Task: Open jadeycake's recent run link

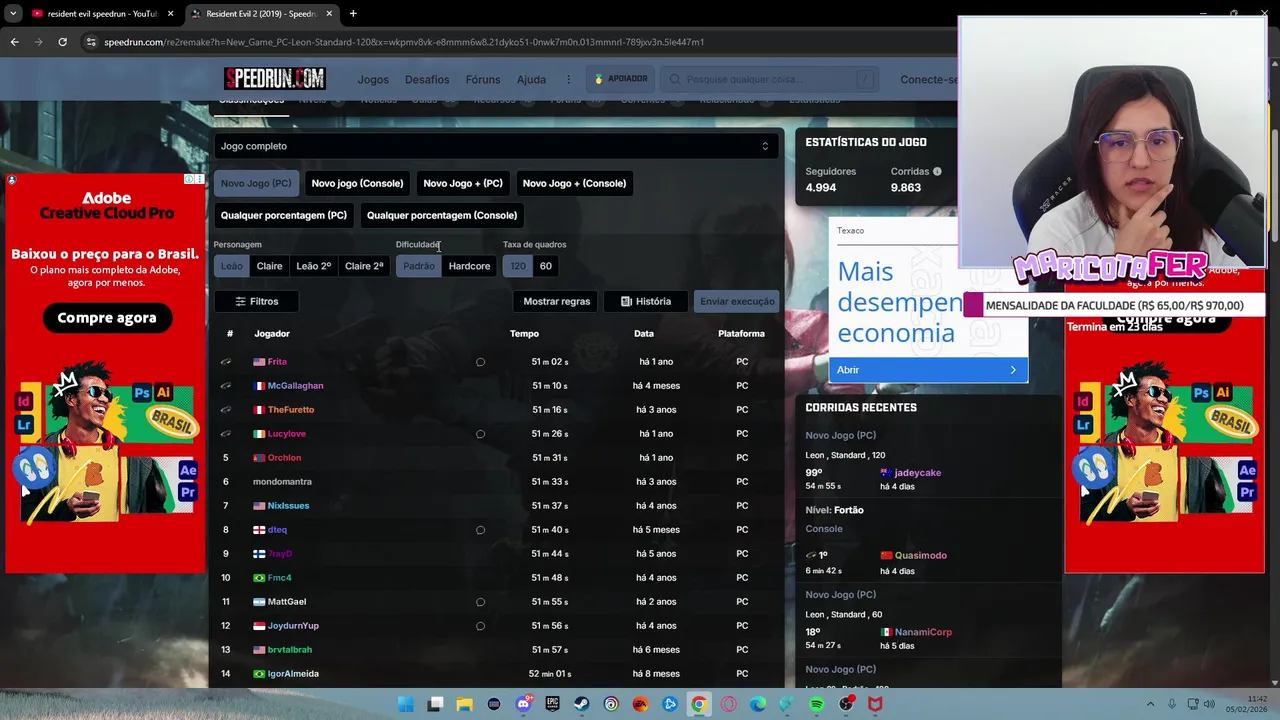Action: (x=917, y=473)
